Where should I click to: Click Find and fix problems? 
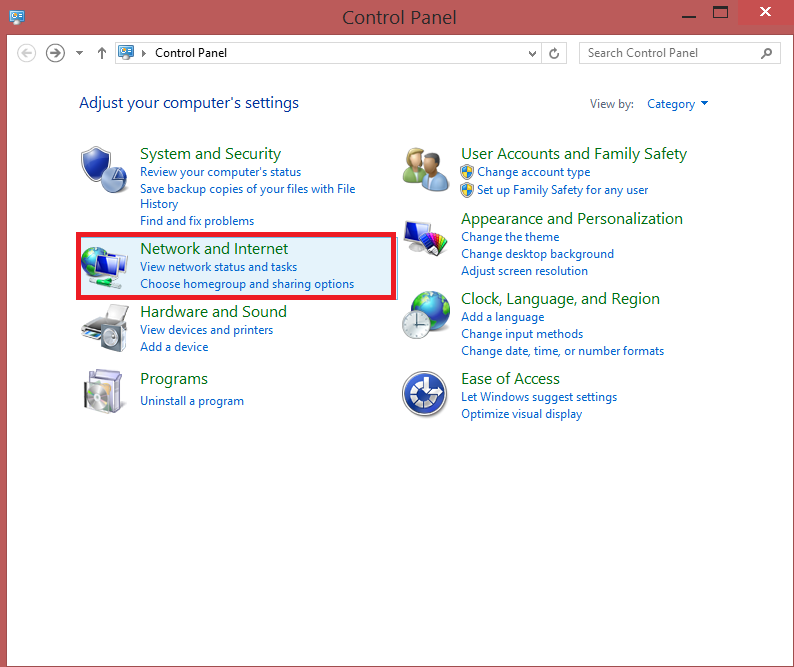197,221
